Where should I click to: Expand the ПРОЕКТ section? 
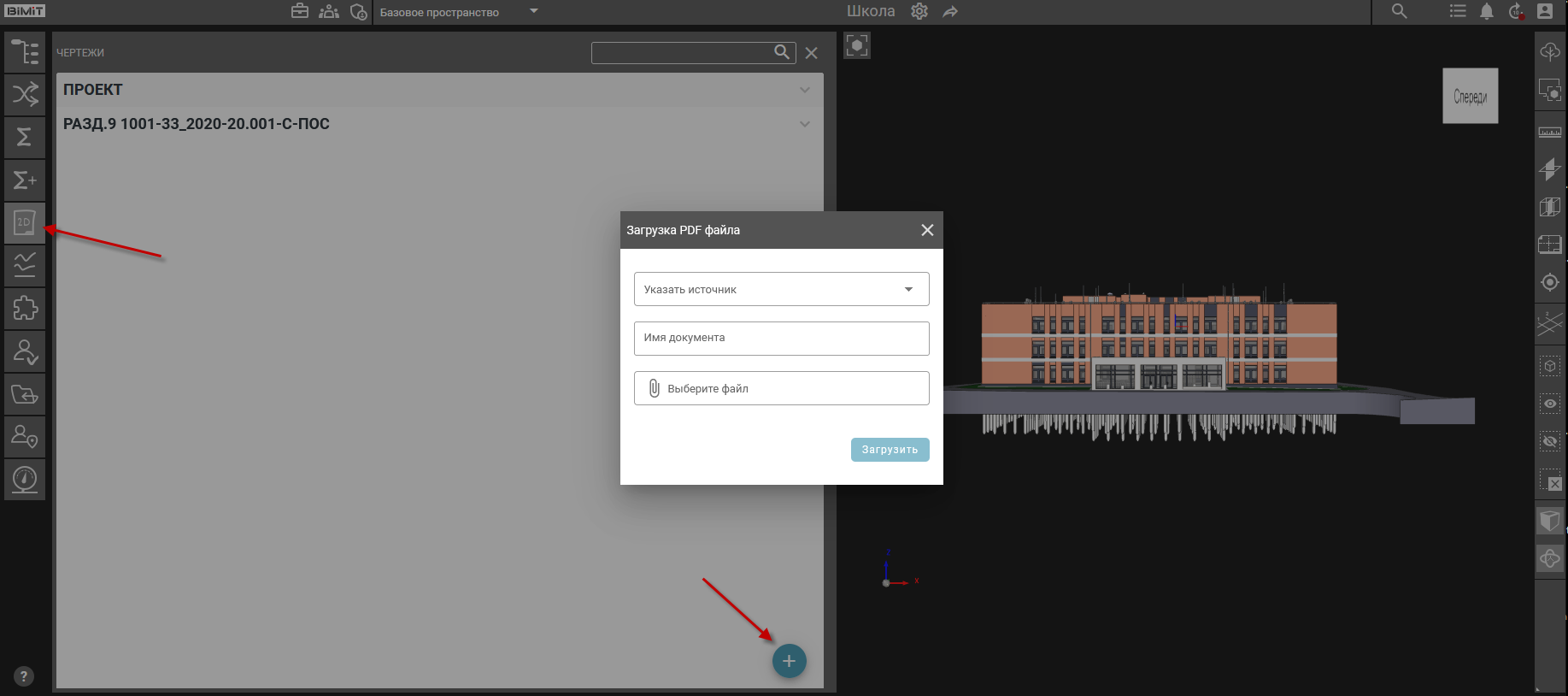804,90
